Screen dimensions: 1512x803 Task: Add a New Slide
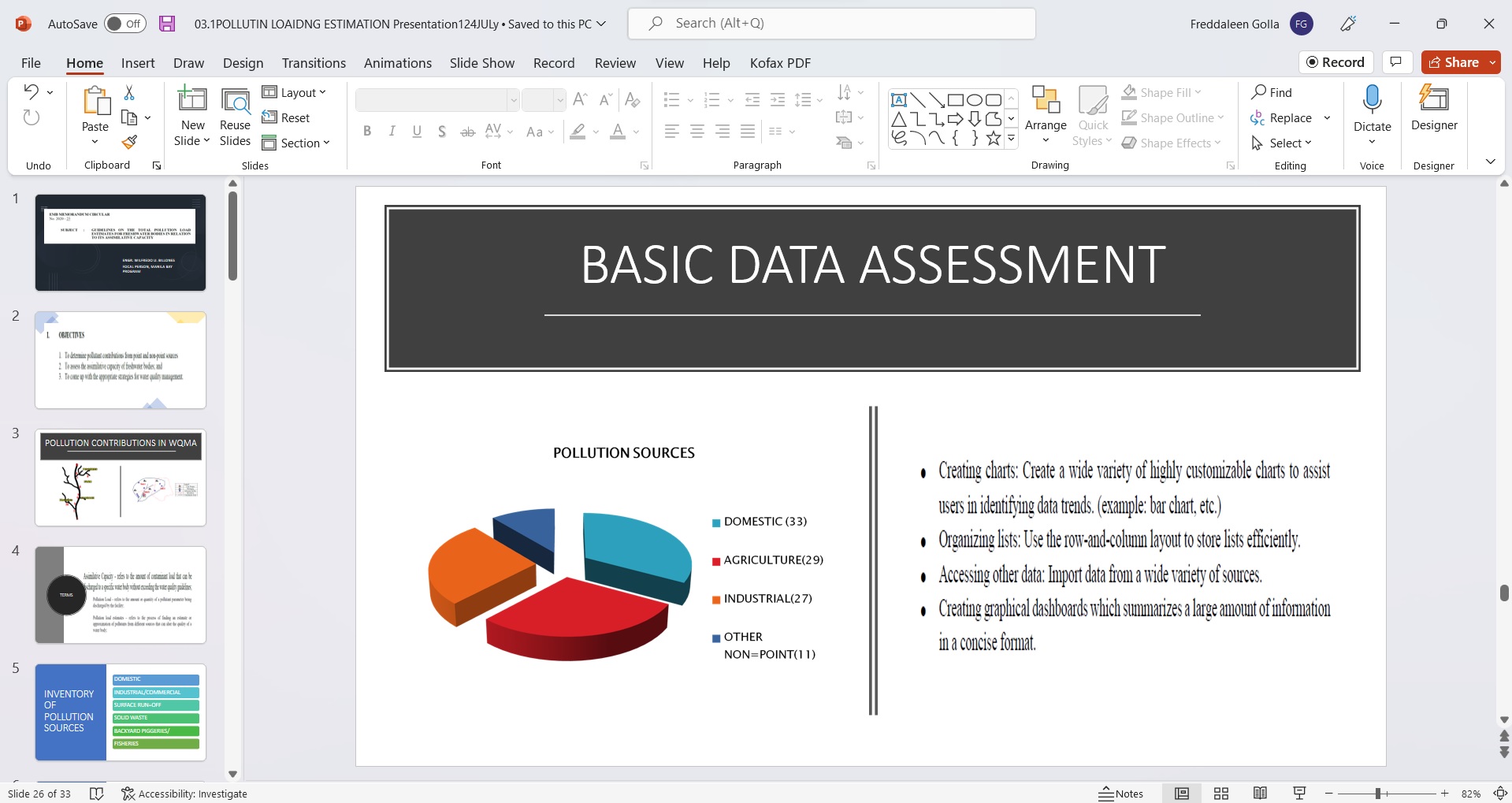click(x=192, y=117)
